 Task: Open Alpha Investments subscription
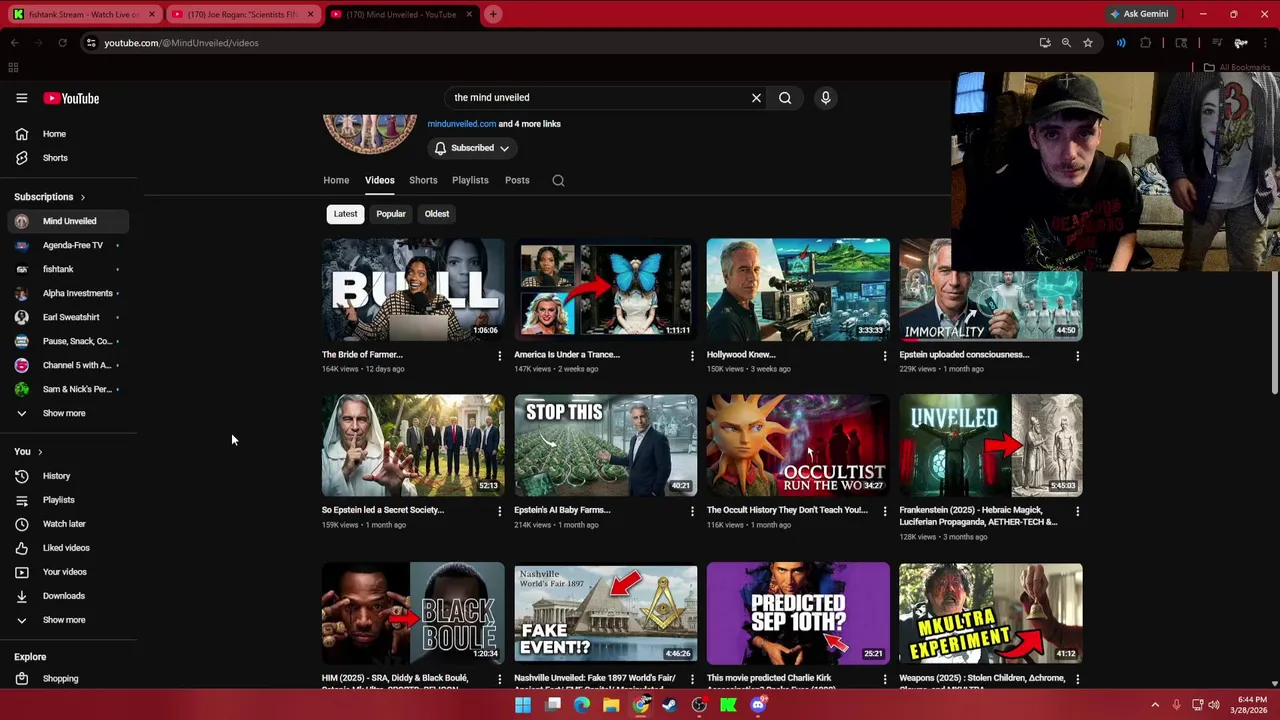69,293
